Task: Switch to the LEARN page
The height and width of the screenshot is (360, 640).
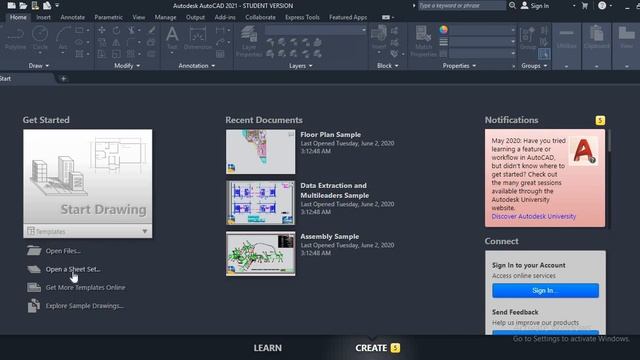Action: [267, 348]
